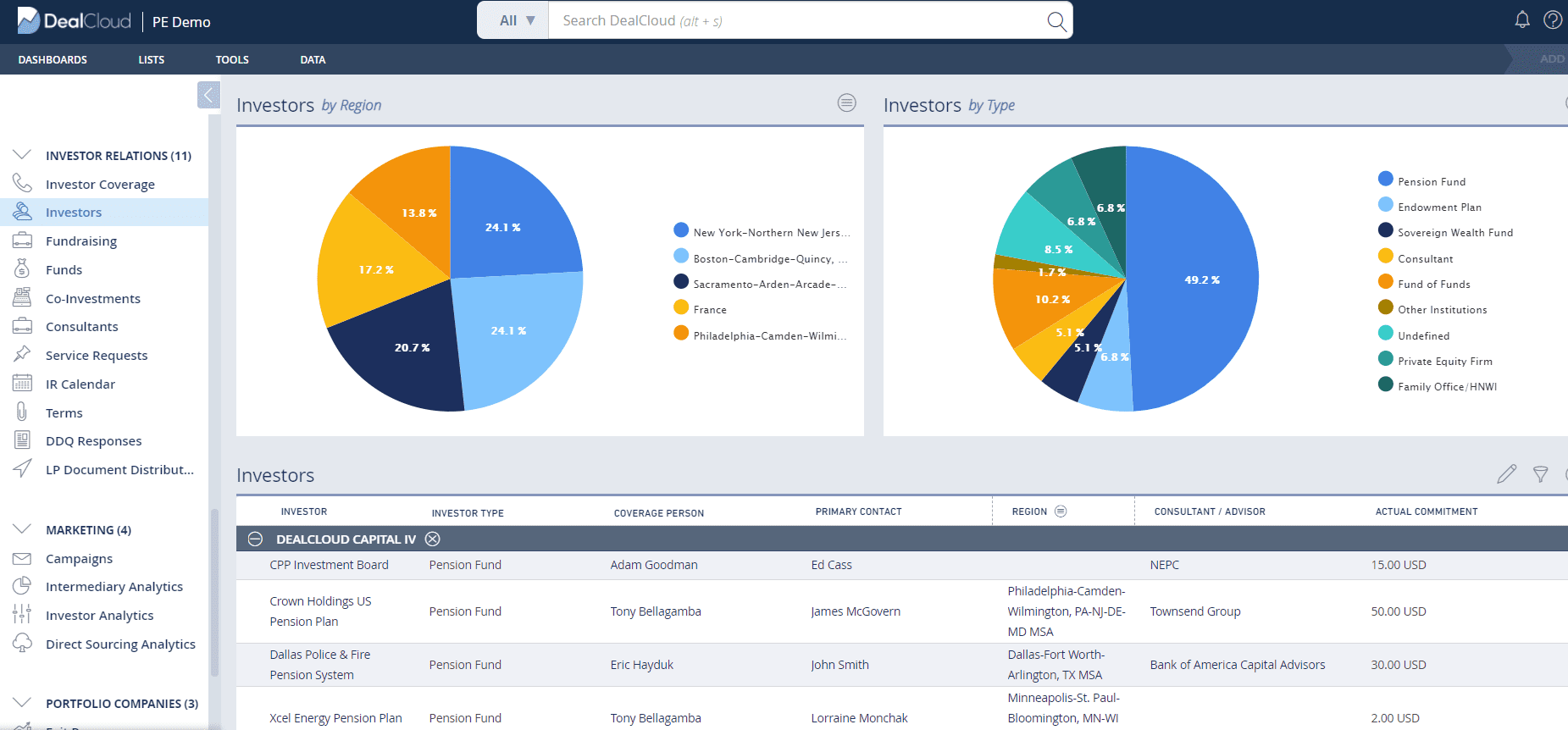This screenshot has width=1568, height=730.
Task: Click the LP Document Distribution send icon
Action: 22,468
